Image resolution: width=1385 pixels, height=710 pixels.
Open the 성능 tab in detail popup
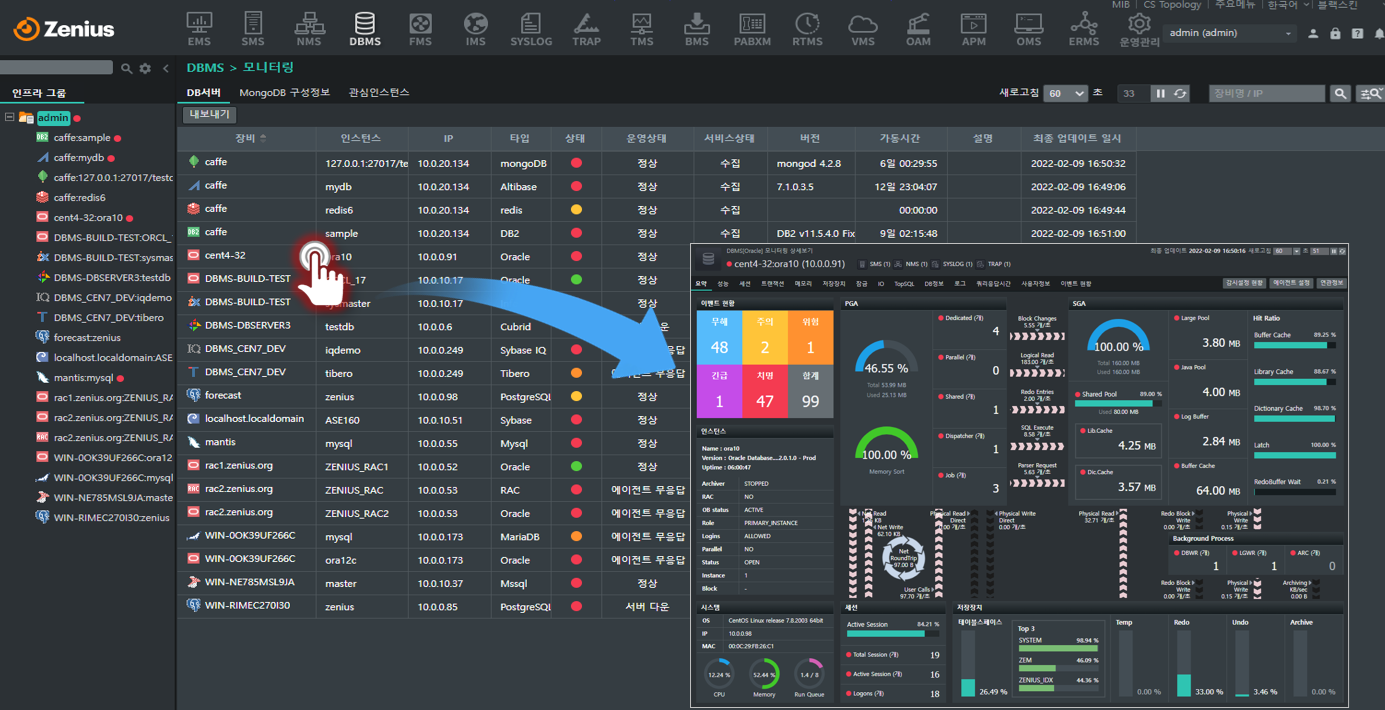pos(723,284)
